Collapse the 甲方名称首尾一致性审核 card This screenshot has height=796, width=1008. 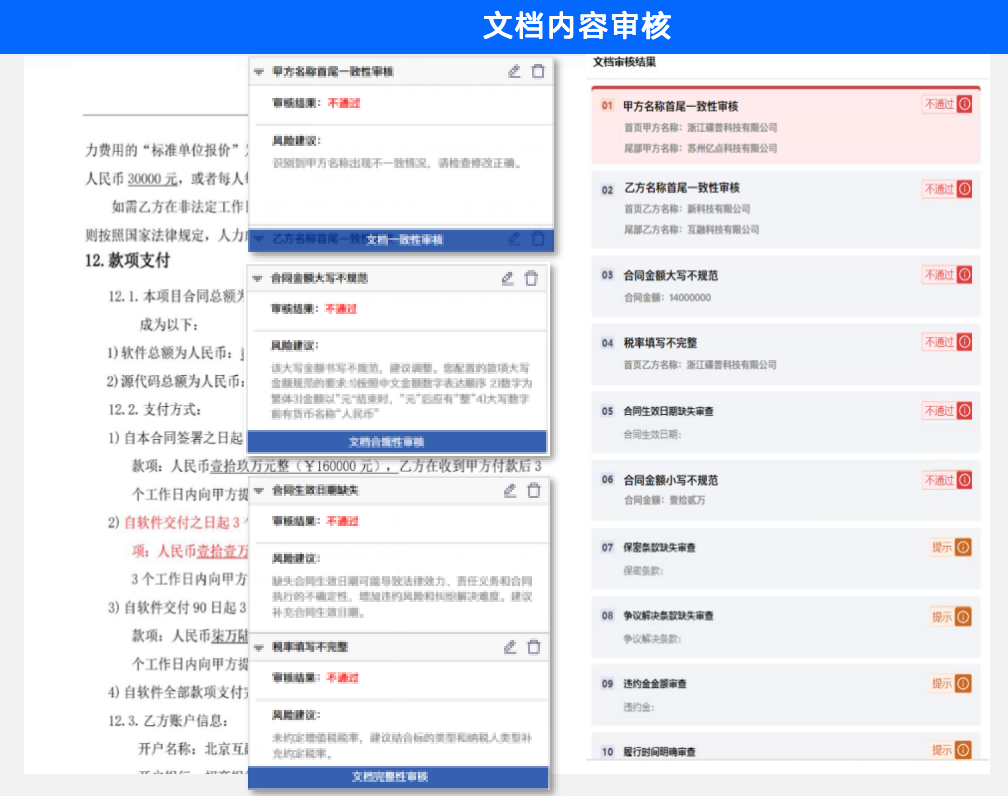(259, 72)
